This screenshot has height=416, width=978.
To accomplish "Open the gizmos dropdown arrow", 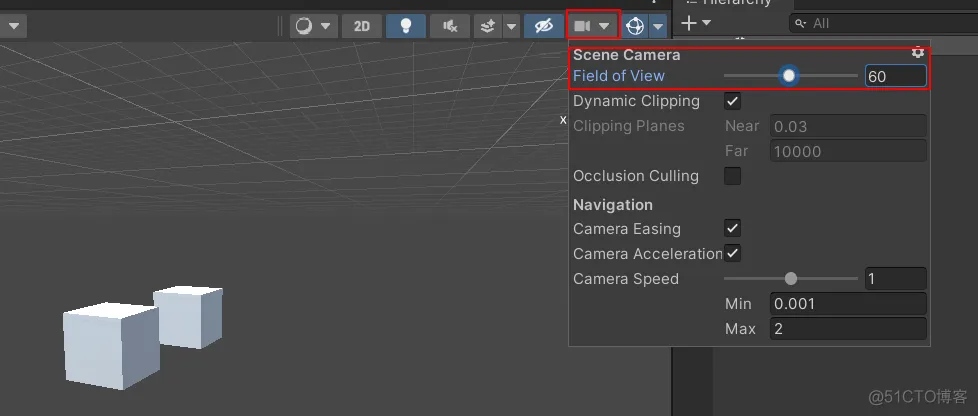I will (658, 26).
